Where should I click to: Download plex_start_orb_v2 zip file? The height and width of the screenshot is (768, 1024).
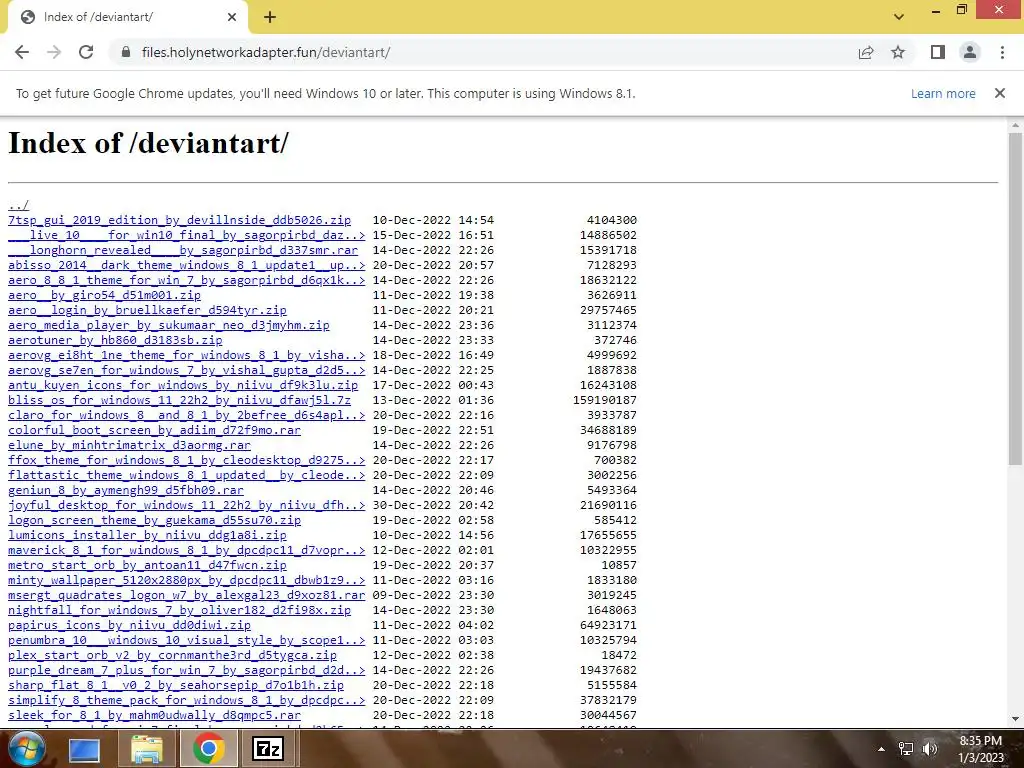coord(172,656)
